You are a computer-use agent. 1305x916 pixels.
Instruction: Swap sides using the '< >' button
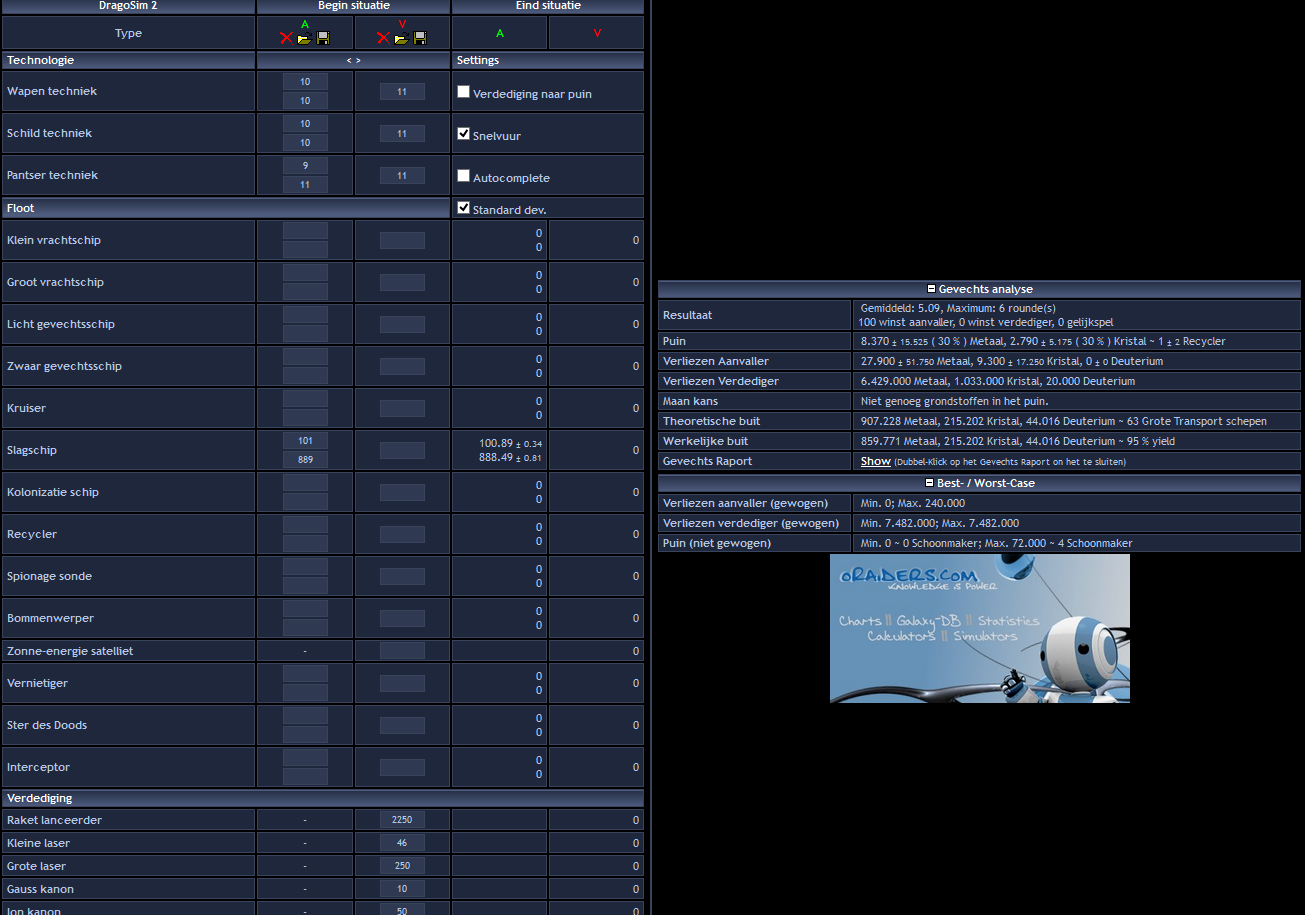354,61
